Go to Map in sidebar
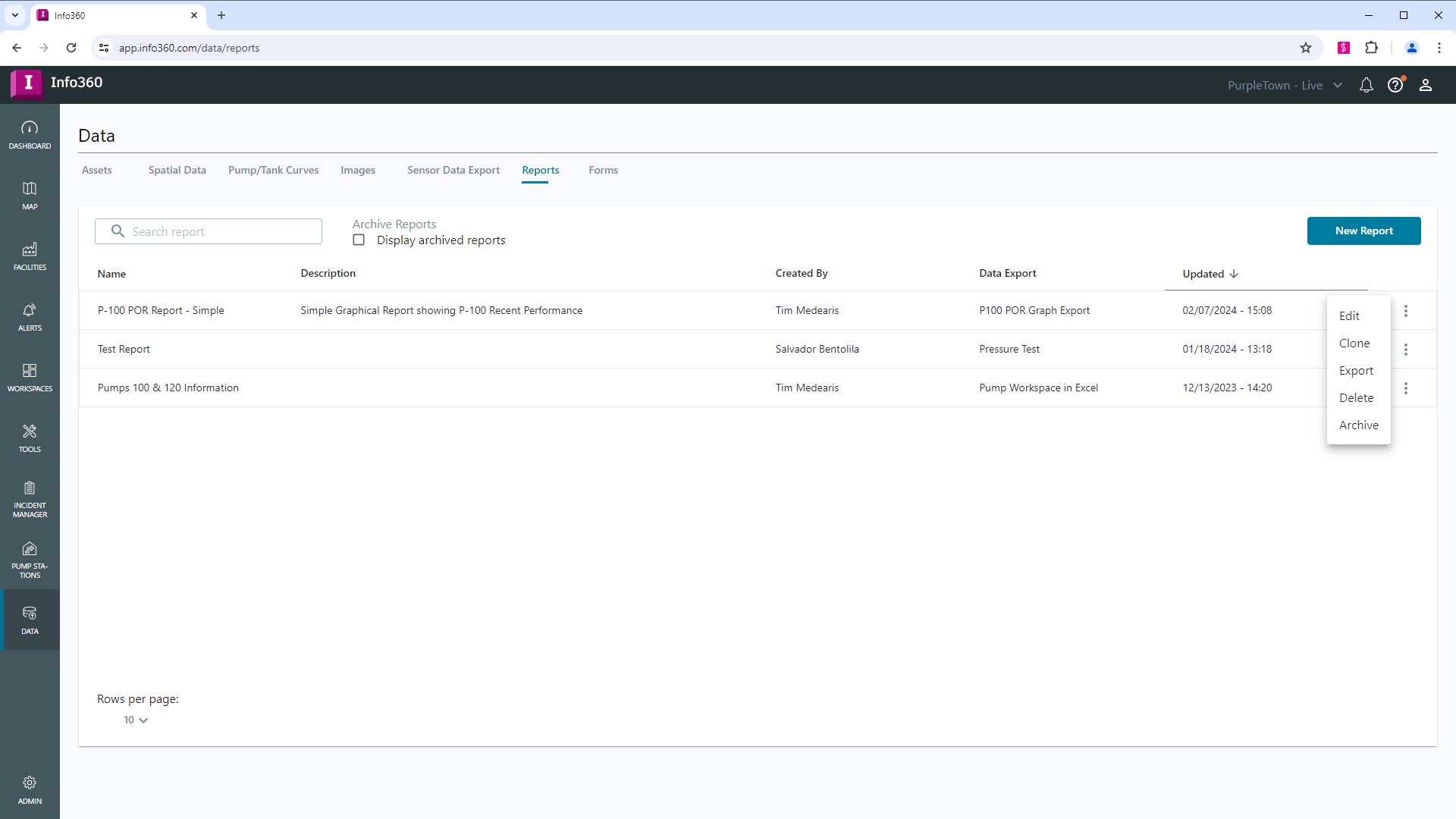The width and height of the screenshot is (1456, 819). [30, 195]
